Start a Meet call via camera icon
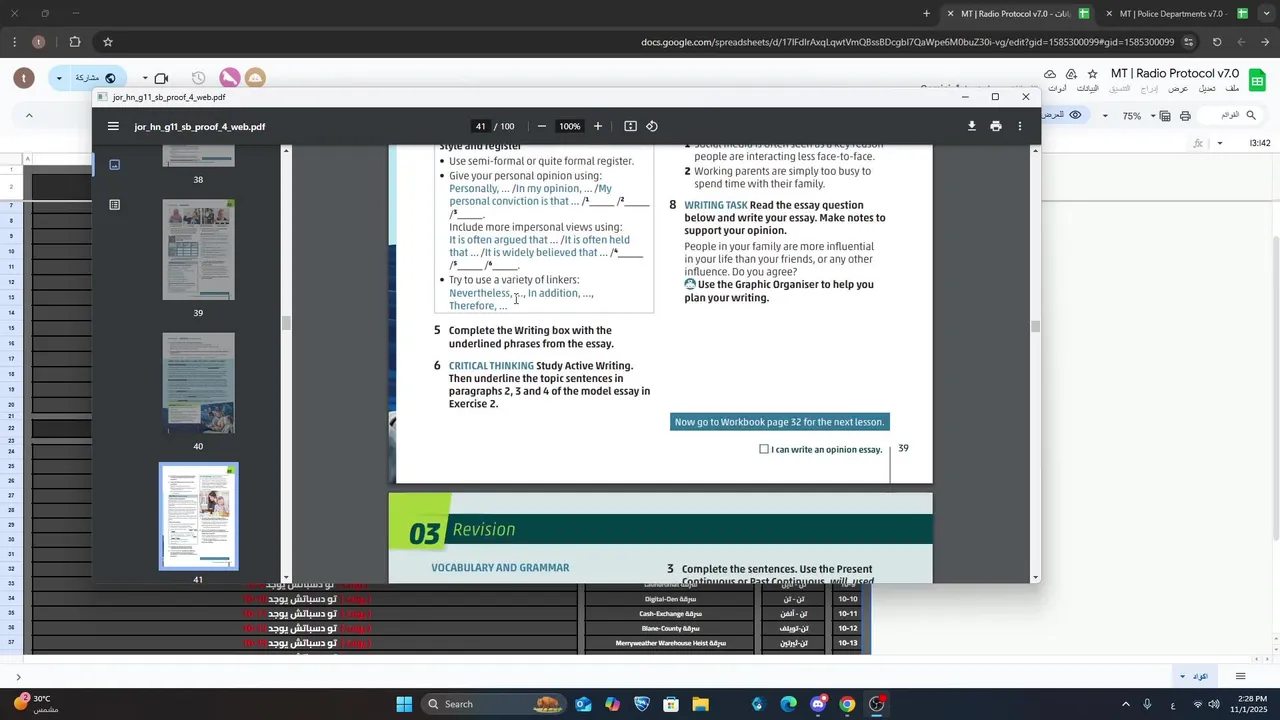 click(x=162, y=78)
